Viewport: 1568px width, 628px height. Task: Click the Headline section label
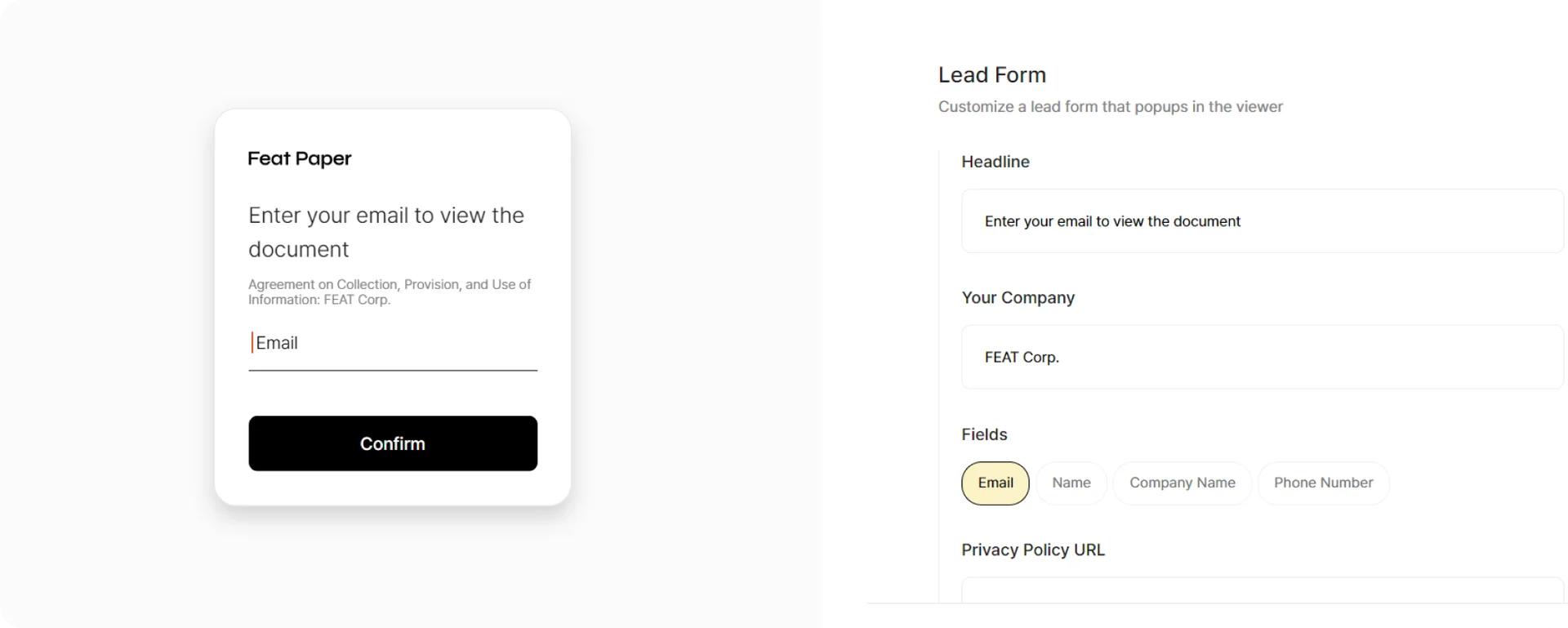point(995,162)
